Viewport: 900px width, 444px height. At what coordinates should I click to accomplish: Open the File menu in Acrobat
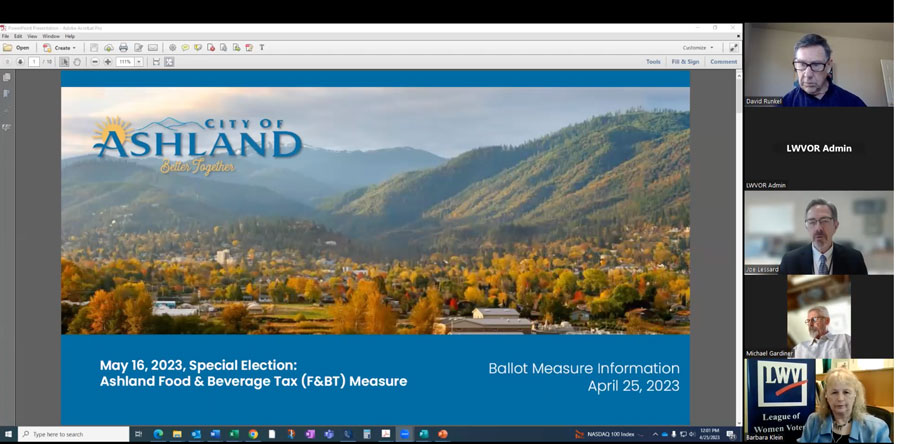coord(5,36)
